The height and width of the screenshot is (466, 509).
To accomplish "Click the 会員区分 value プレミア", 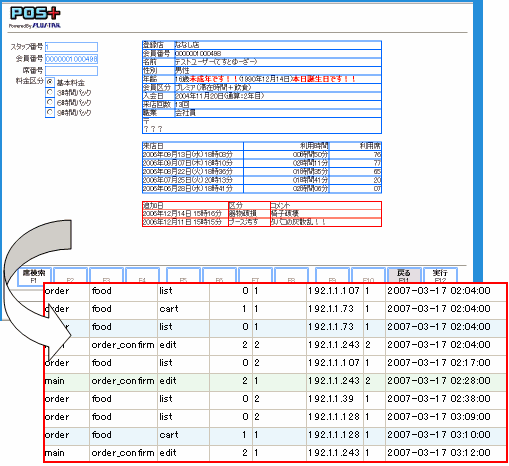I will click(213, 87).
